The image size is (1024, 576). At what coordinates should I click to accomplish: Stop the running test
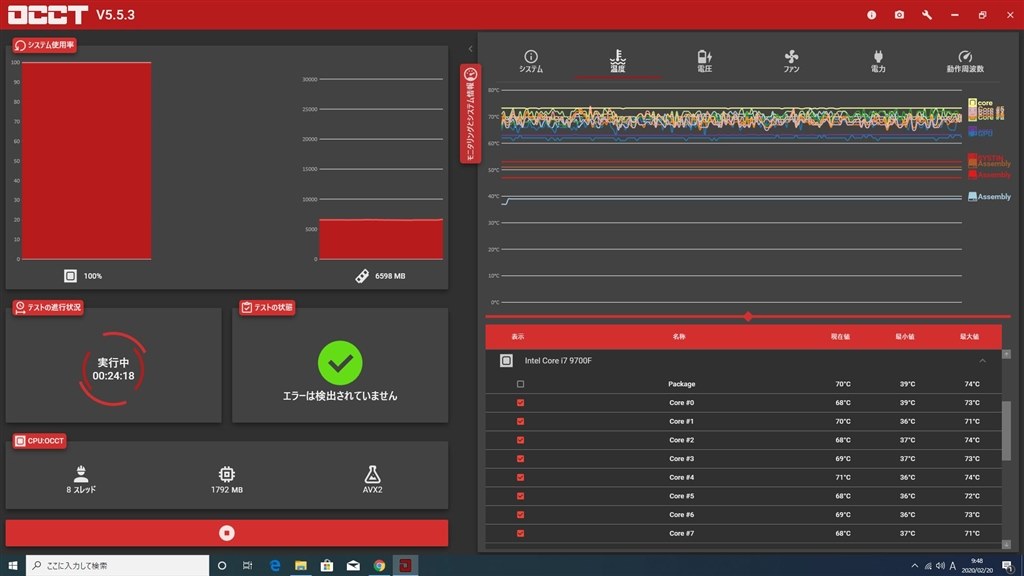click(227, 533)
